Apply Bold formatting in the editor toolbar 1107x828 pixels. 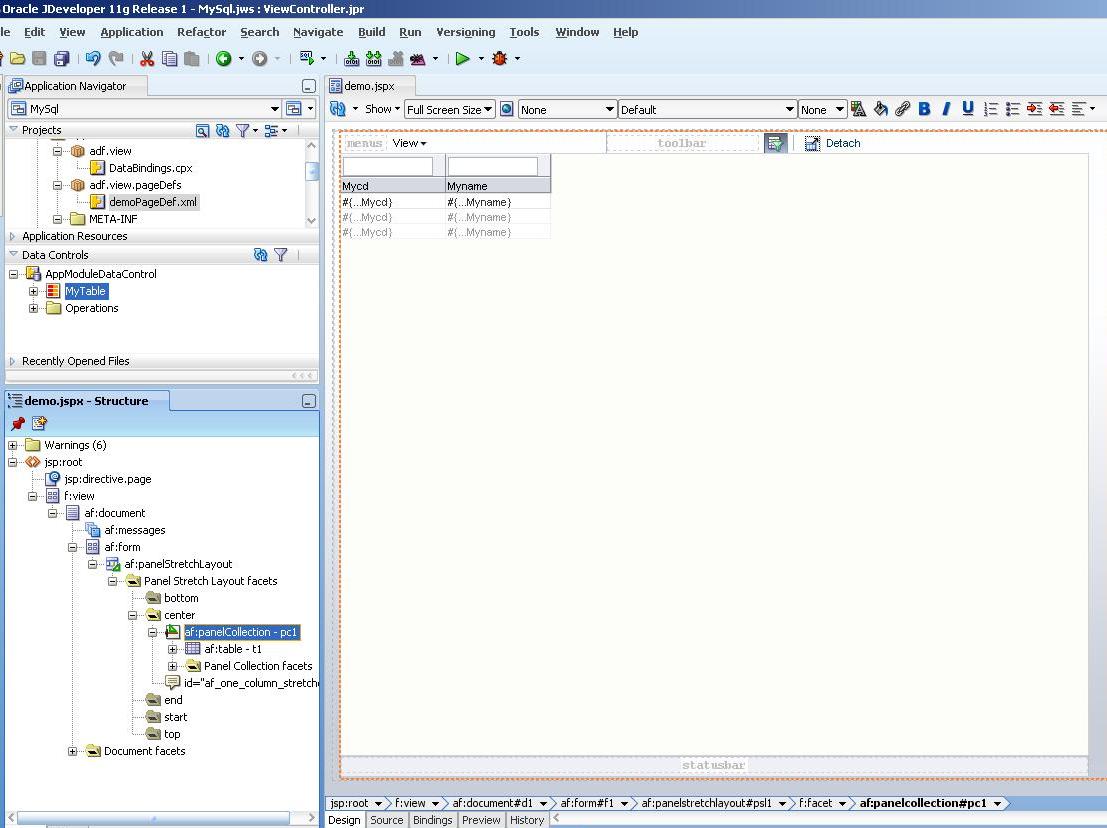click(x=924, y=108)
